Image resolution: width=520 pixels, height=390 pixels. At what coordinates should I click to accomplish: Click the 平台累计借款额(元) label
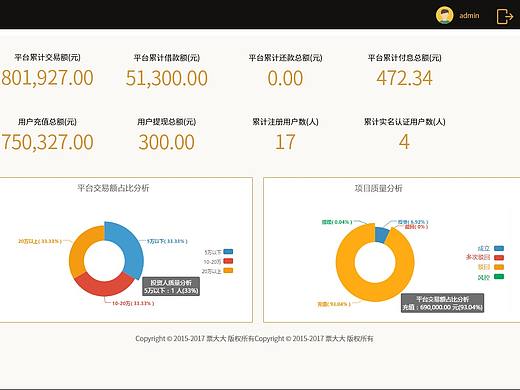(x=167, y=58)
